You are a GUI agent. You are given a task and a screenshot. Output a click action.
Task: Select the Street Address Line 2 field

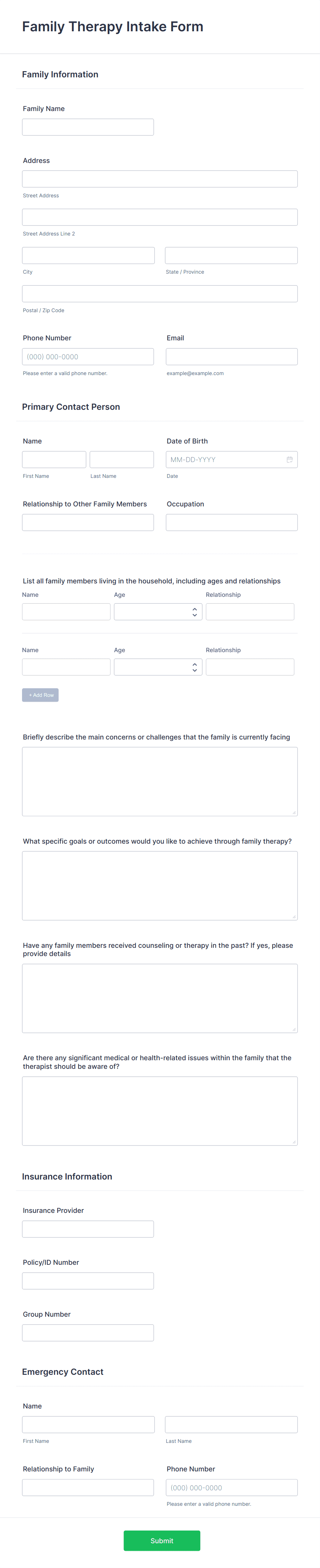160,217
